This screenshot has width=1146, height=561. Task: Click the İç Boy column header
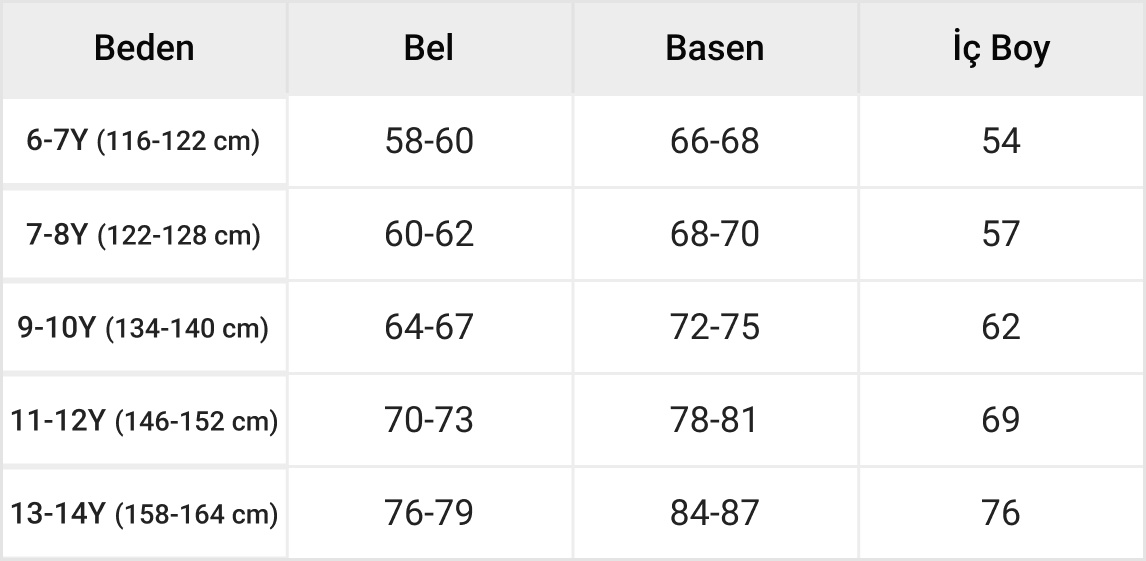click(x=1000, y=48)
